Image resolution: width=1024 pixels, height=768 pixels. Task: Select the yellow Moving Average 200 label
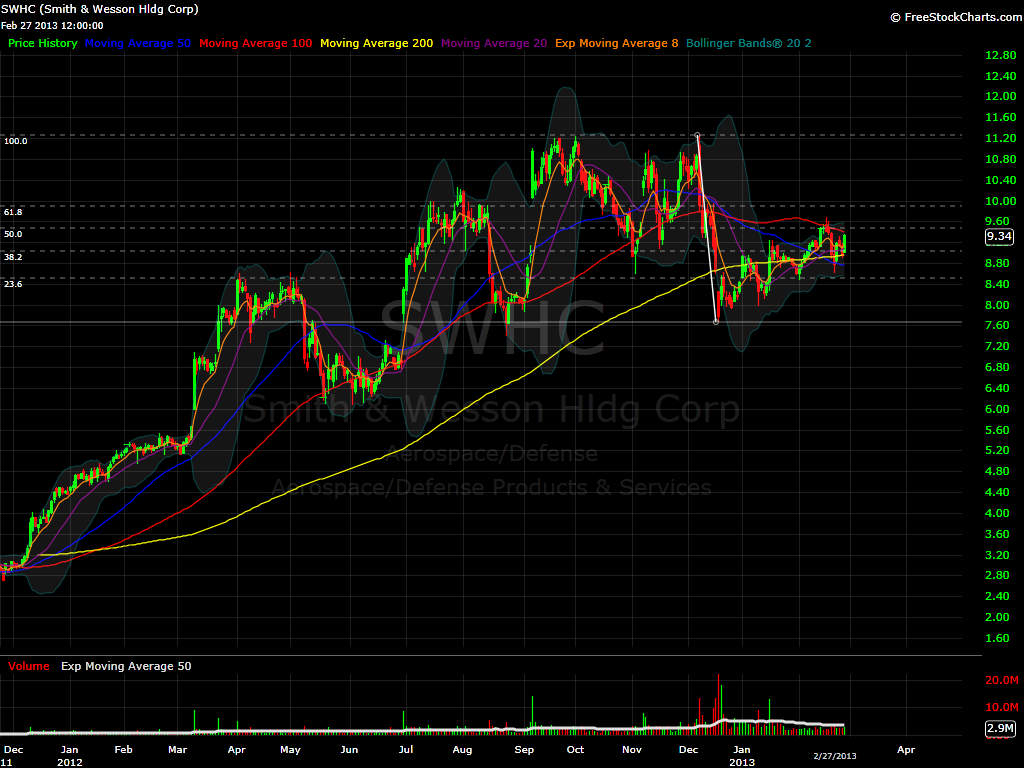(x=376, y=43)
